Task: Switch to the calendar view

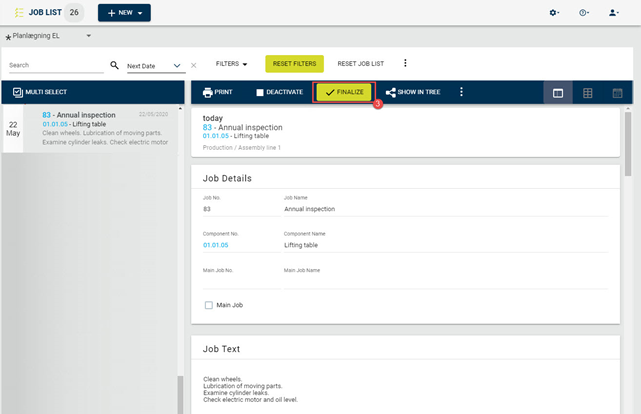Action: (x=617, y=93)
